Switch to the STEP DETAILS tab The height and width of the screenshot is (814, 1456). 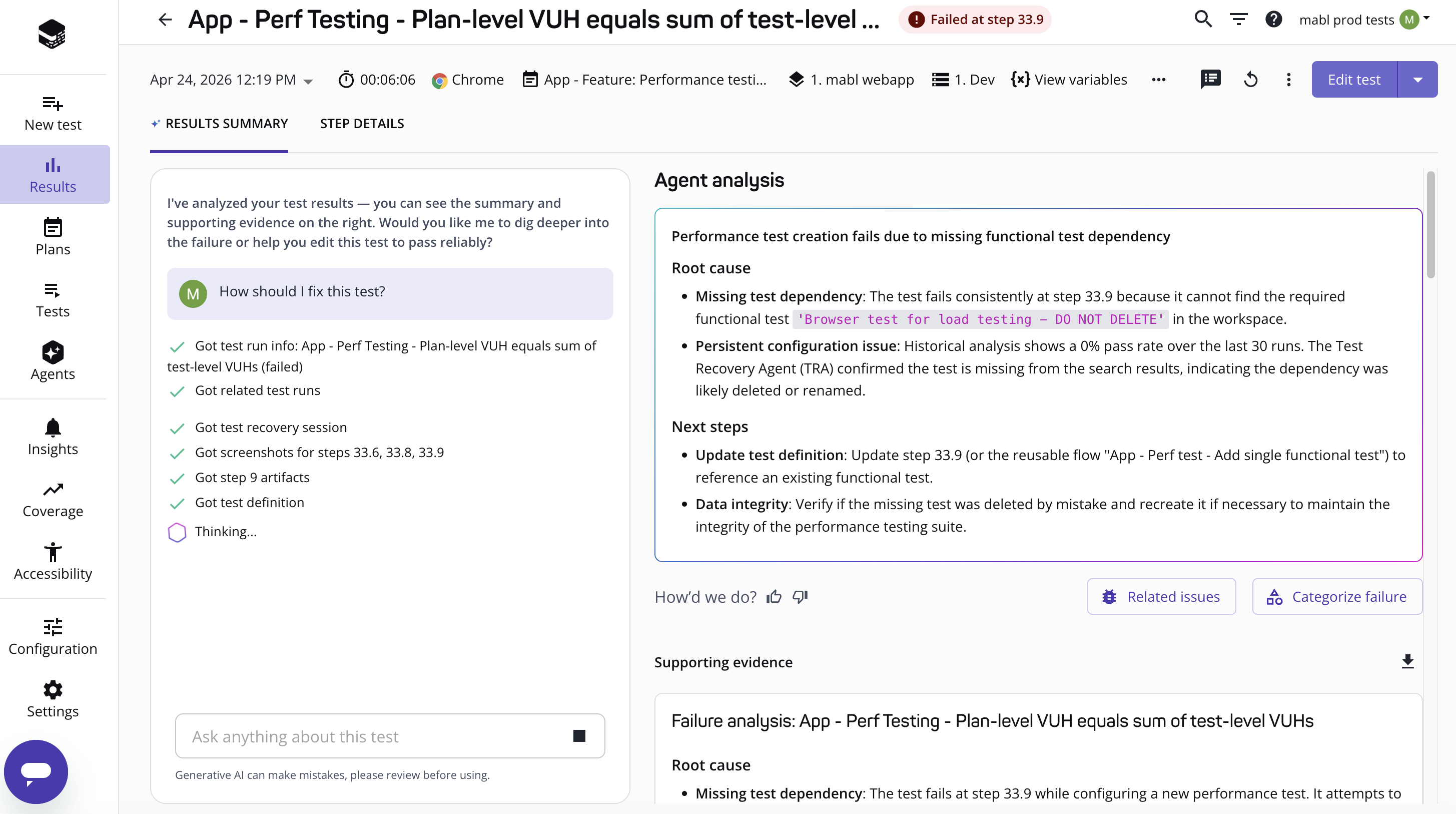pos(362,123)
